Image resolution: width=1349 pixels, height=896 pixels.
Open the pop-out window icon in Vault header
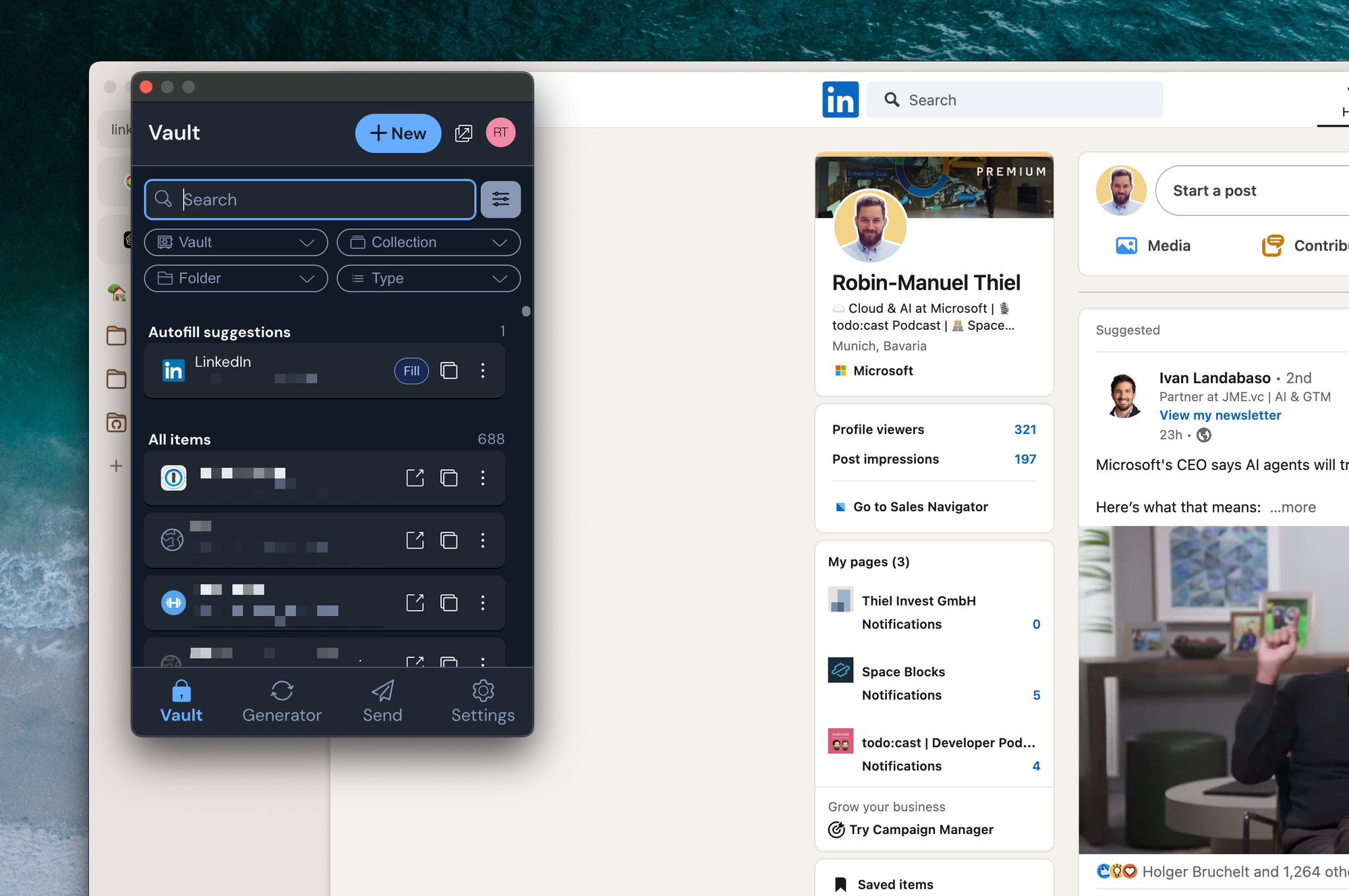click(463, 133)
